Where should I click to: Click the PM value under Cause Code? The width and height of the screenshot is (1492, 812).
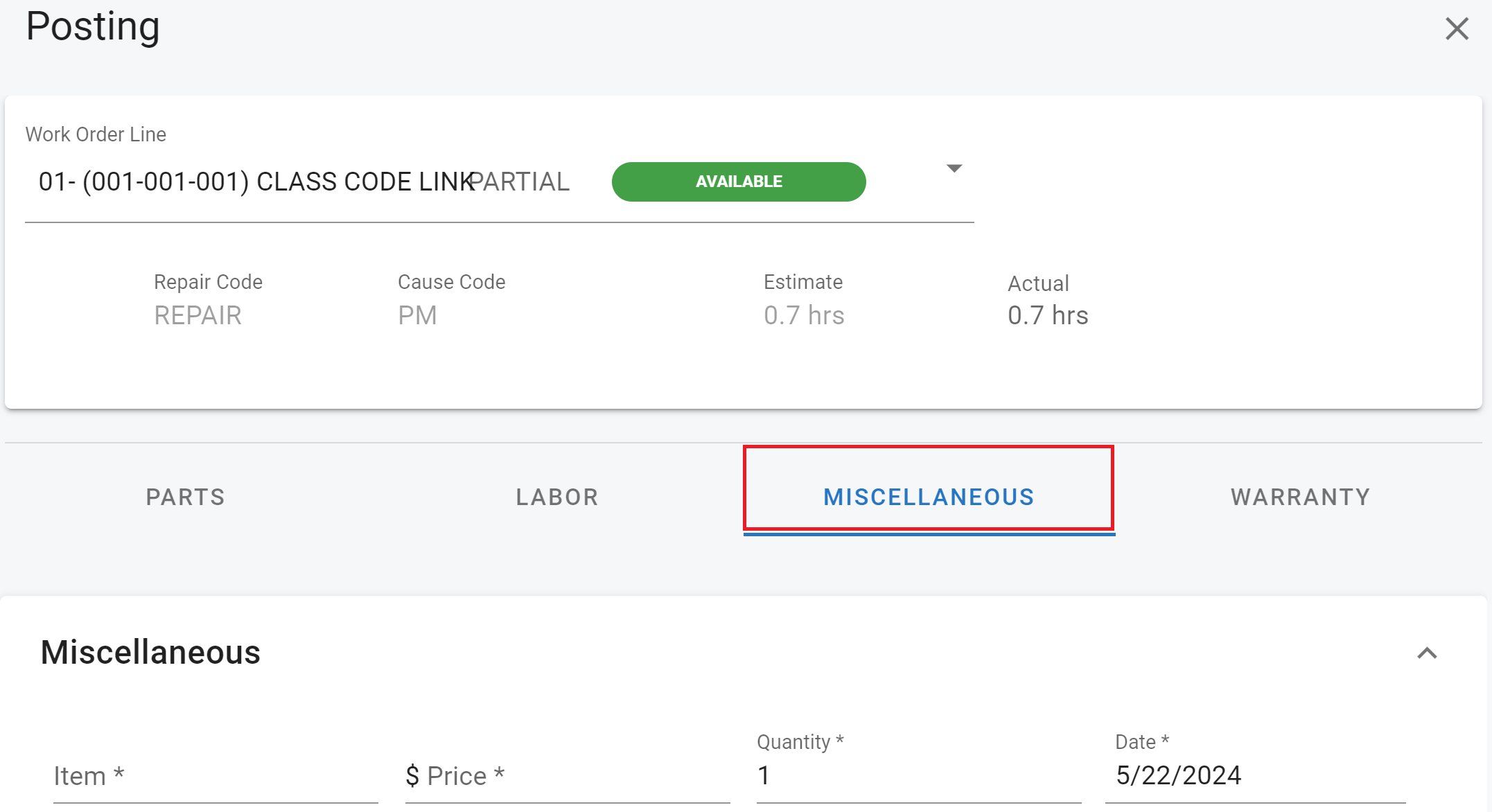[417, 315]
